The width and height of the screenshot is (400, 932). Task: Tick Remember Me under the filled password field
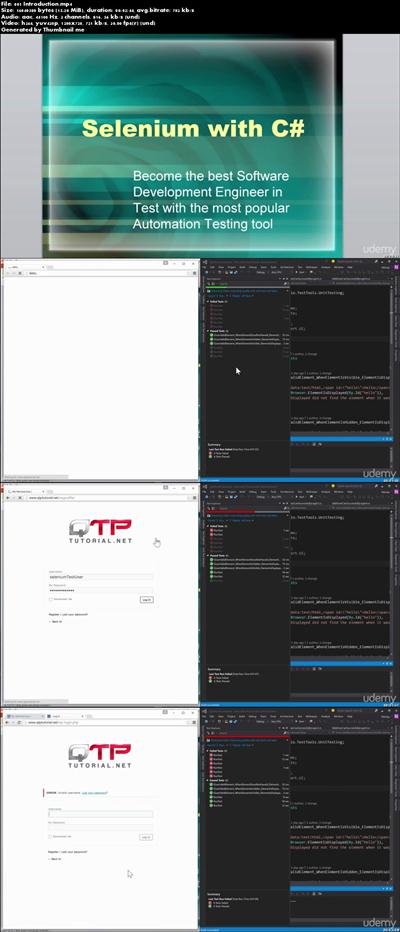[50, 599]
